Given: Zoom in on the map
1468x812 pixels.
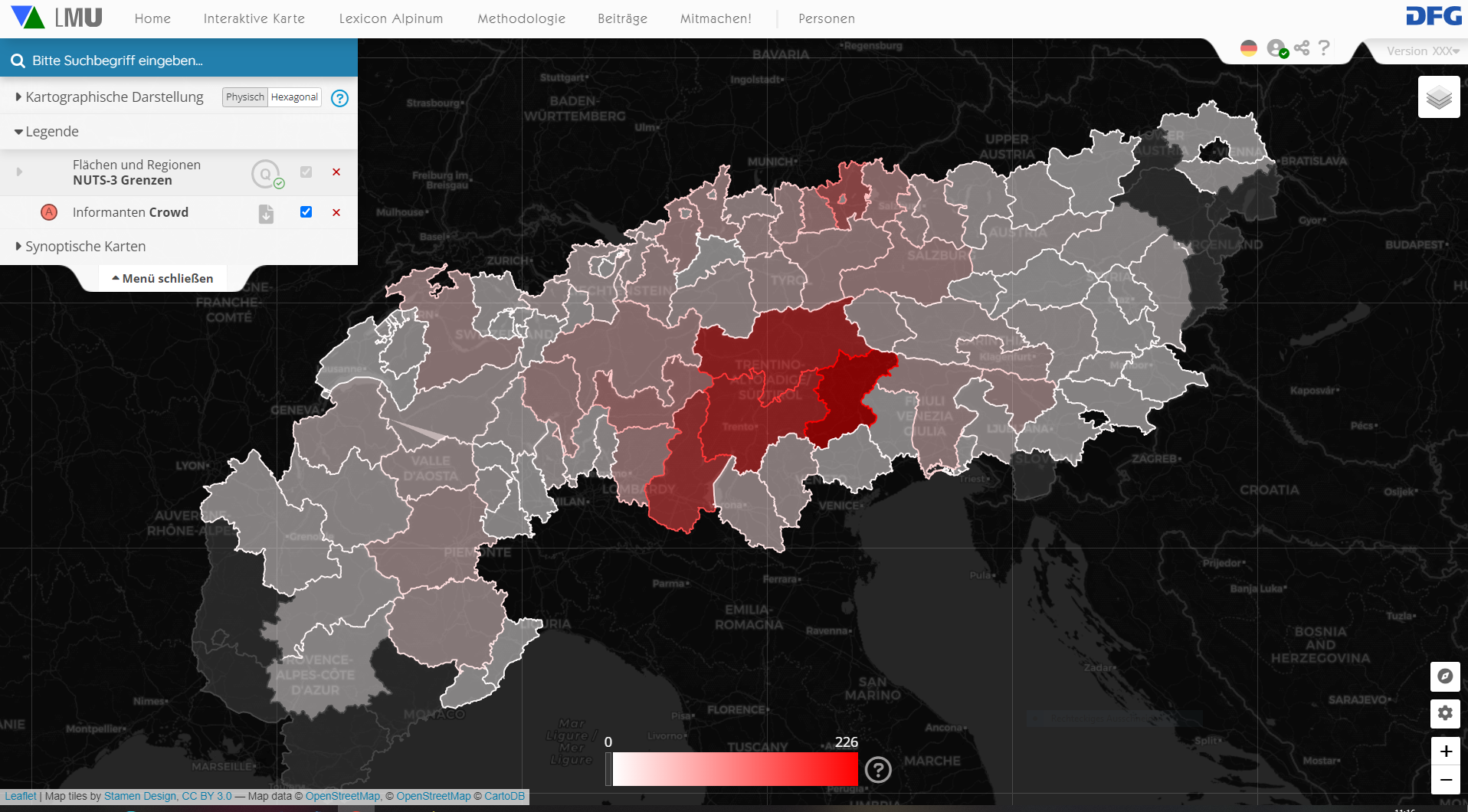Looking at the screenshot, I should (x=1445, y=751).
